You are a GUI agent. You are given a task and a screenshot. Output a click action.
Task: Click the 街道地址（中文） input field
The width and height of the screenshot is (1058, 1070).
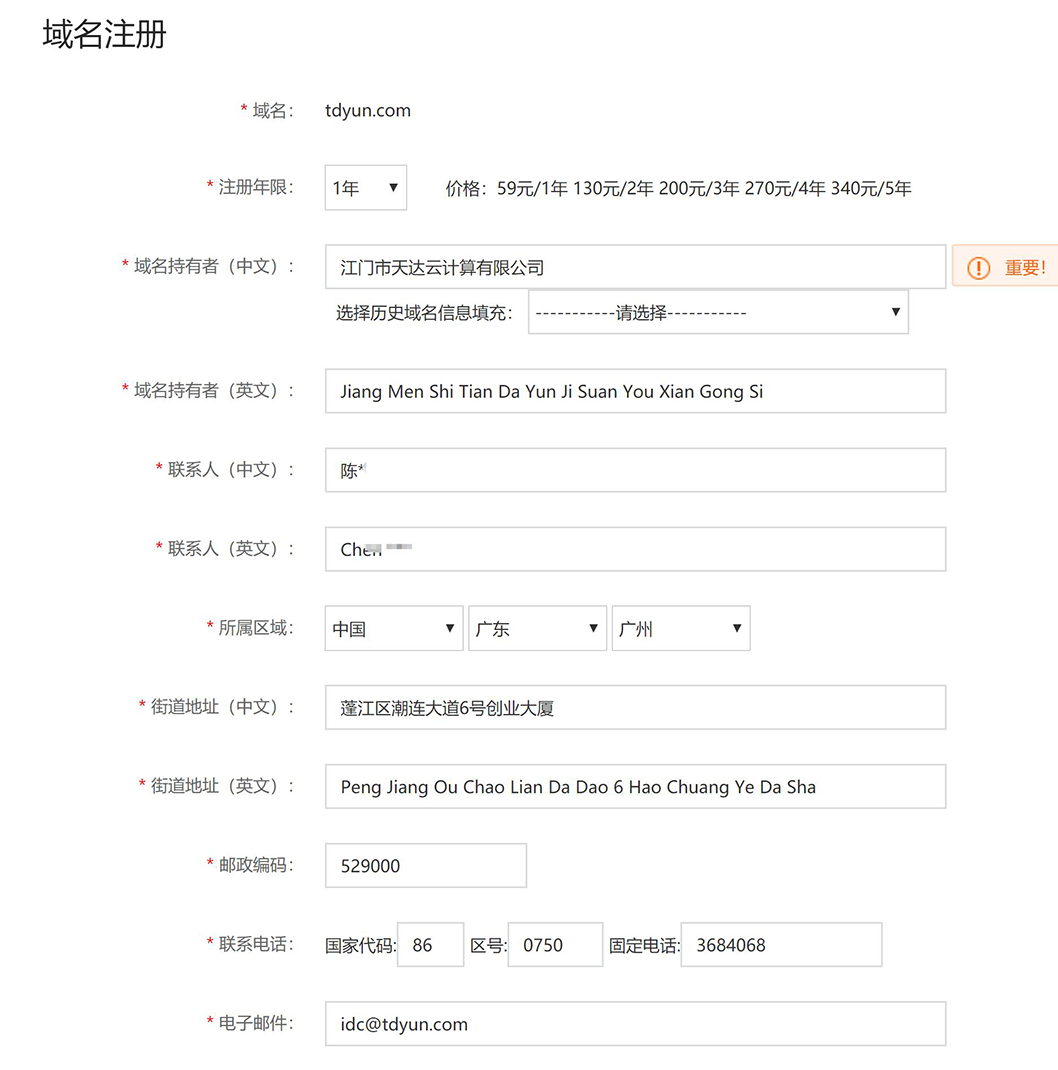coord(635,708)
